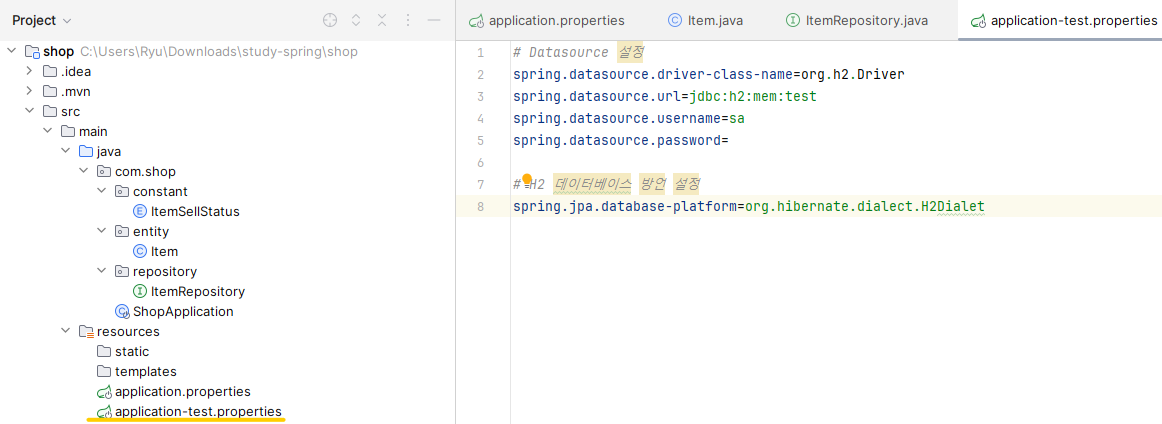Collapse the entity package

tap(101, 232)
